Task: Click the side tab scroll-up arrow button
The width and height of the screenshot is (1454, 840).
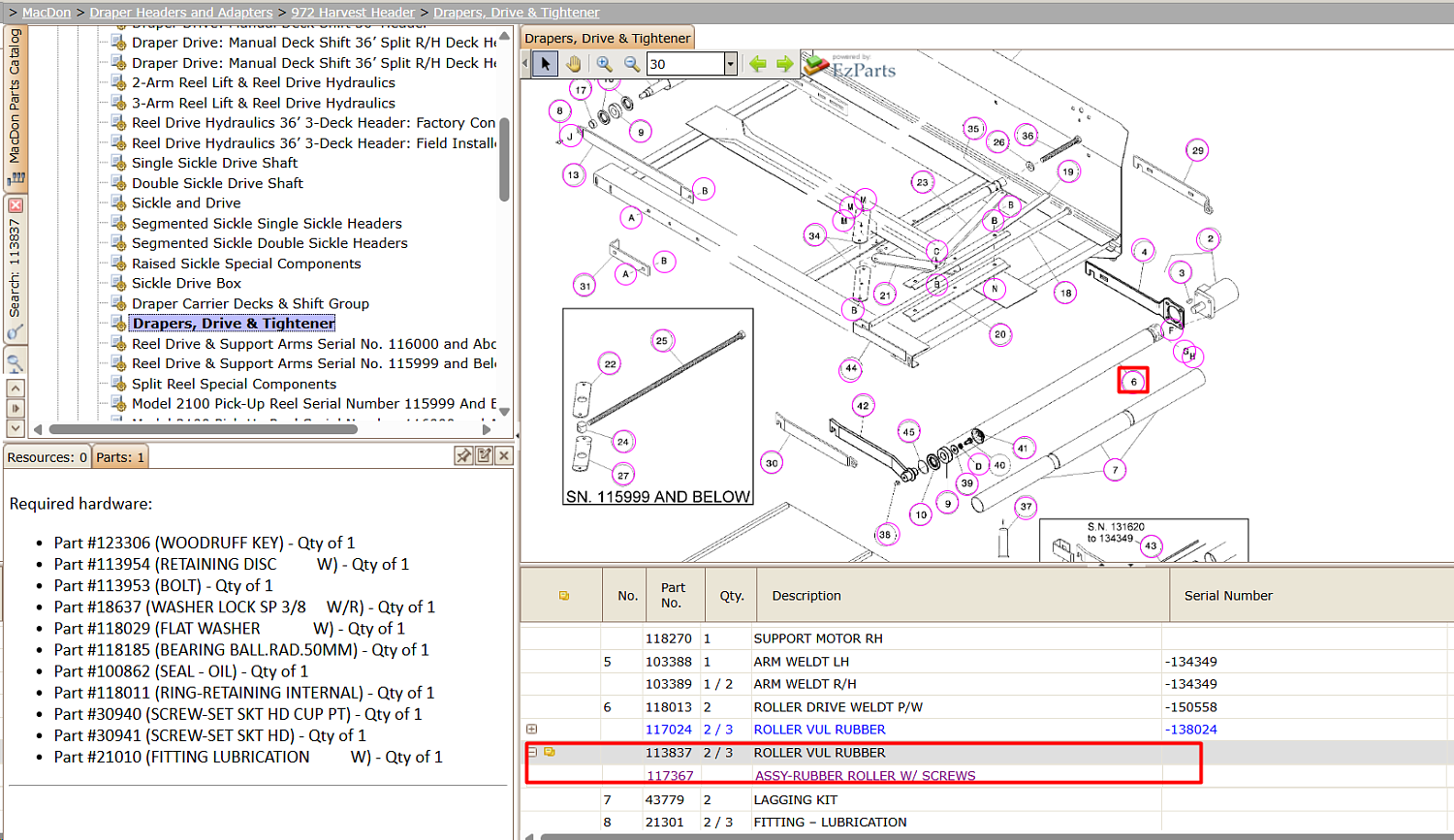Action: [15, 388]
